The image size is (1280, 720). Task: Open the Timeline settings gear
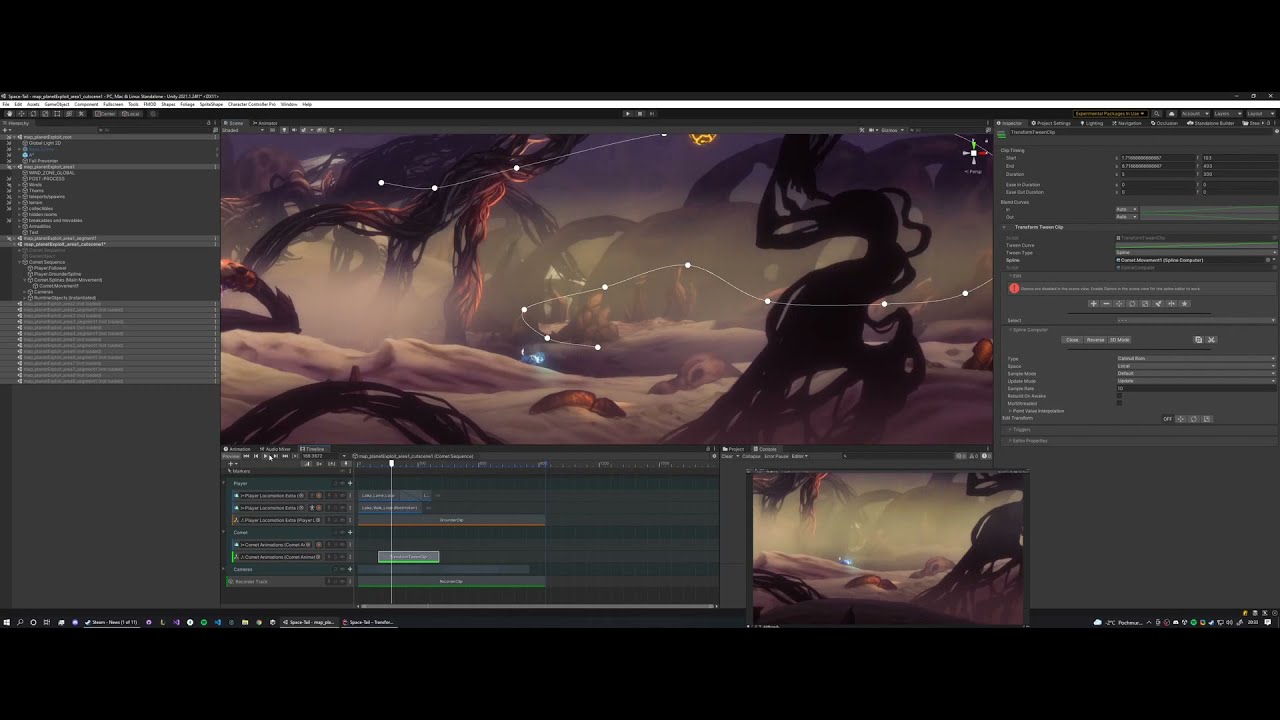pos(714,456)
